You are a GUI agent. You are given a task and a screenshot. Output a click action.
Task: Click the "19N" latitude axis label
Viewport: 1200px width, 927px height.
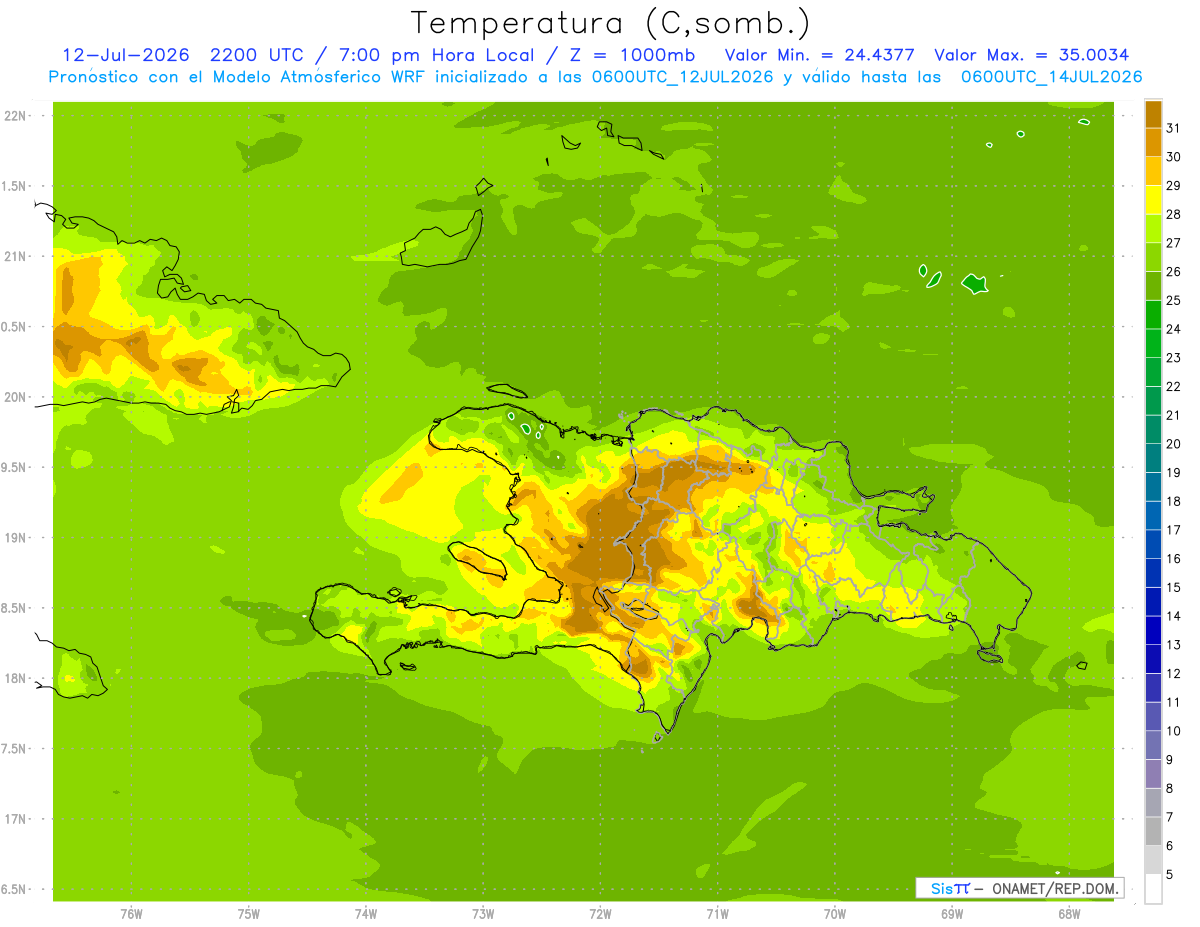(17, 537)
